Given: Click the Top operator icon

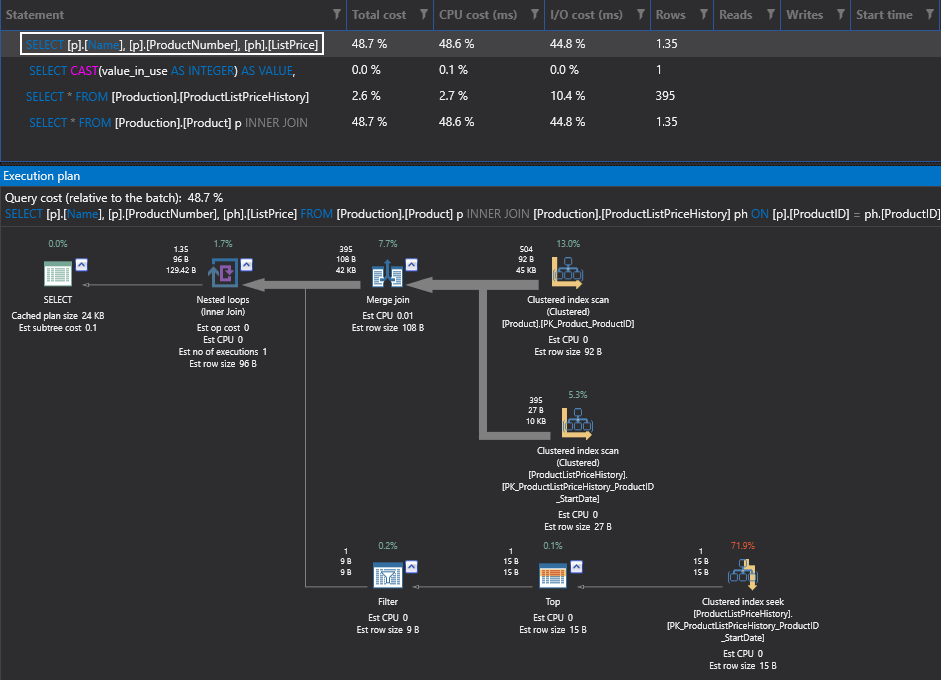Looking at the screenshot, I should click(552, 574).
